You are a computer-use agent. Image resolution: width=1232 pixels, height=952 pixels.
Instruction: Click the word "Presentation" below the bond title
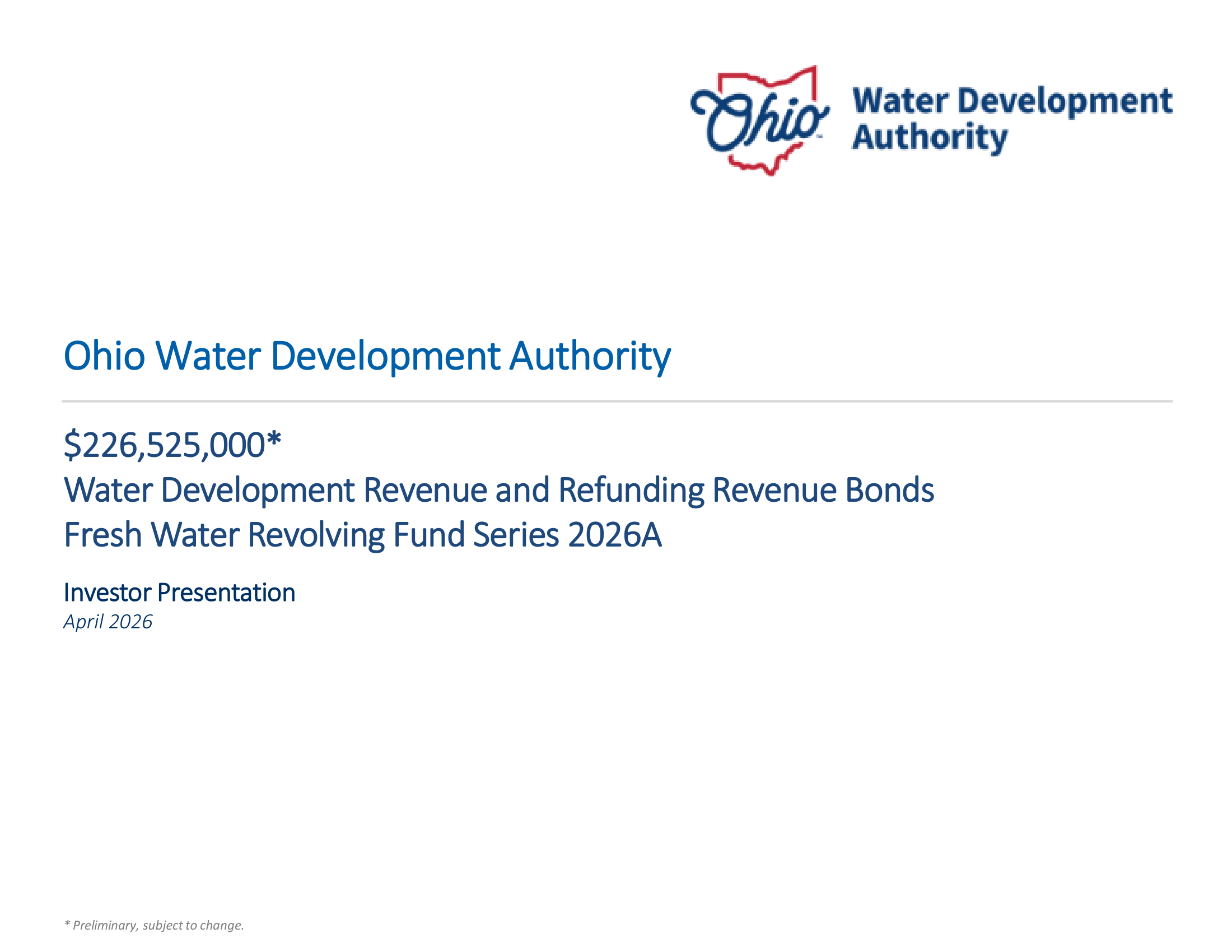tap(226, 592)
